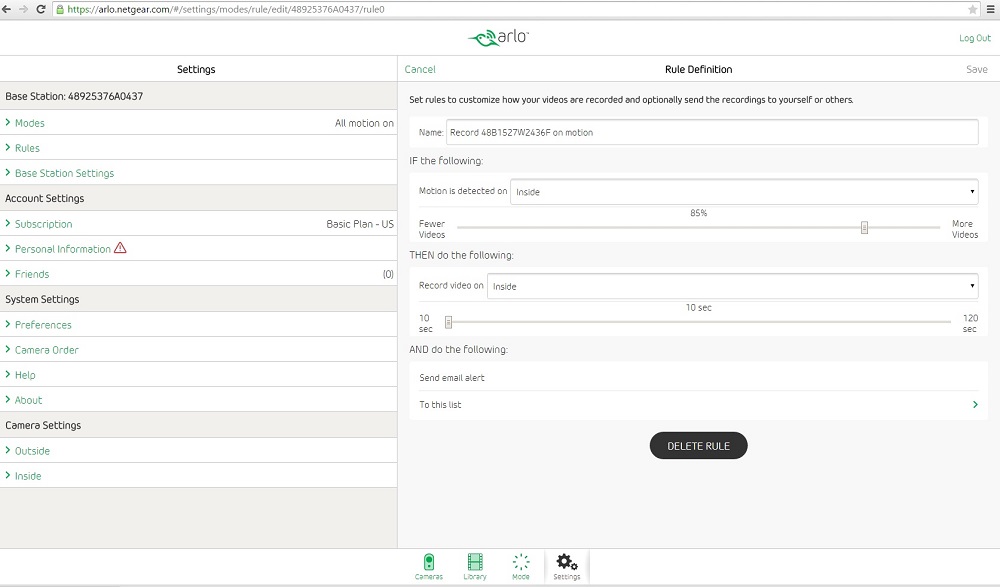Open the Camera Order row
This screenshot has height=587, width=1000.
[198, 350]
